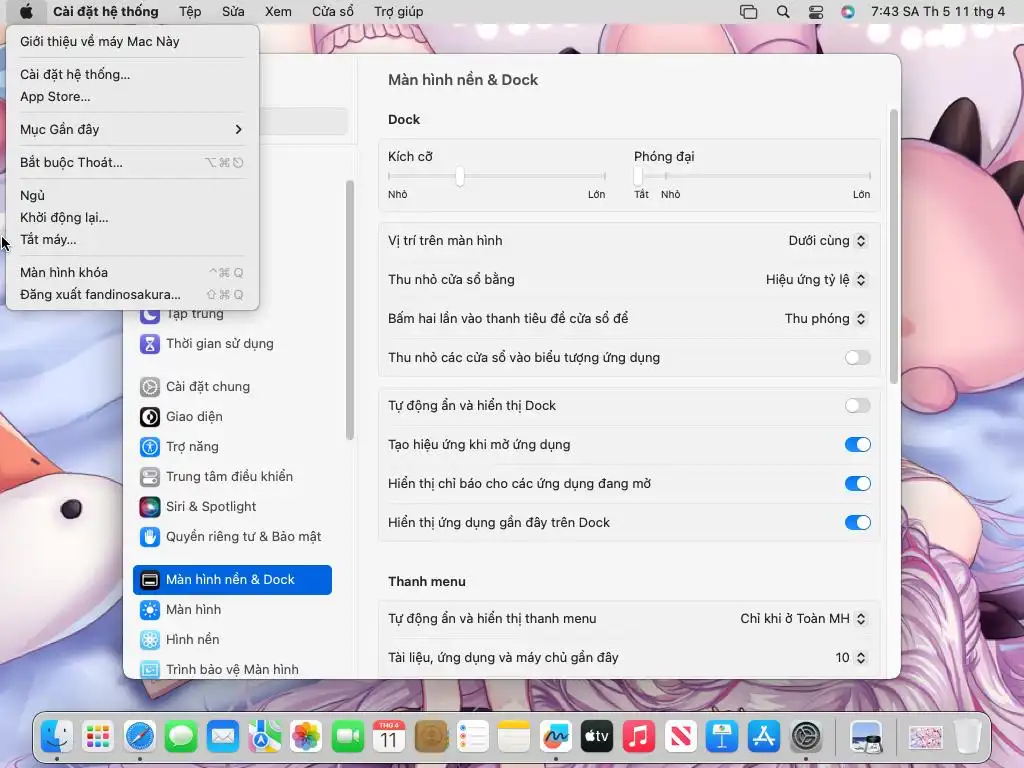Open Trợ giúp menu in menu bar
Viewport: 1024px width, 768px height.
tap(398, 12)
